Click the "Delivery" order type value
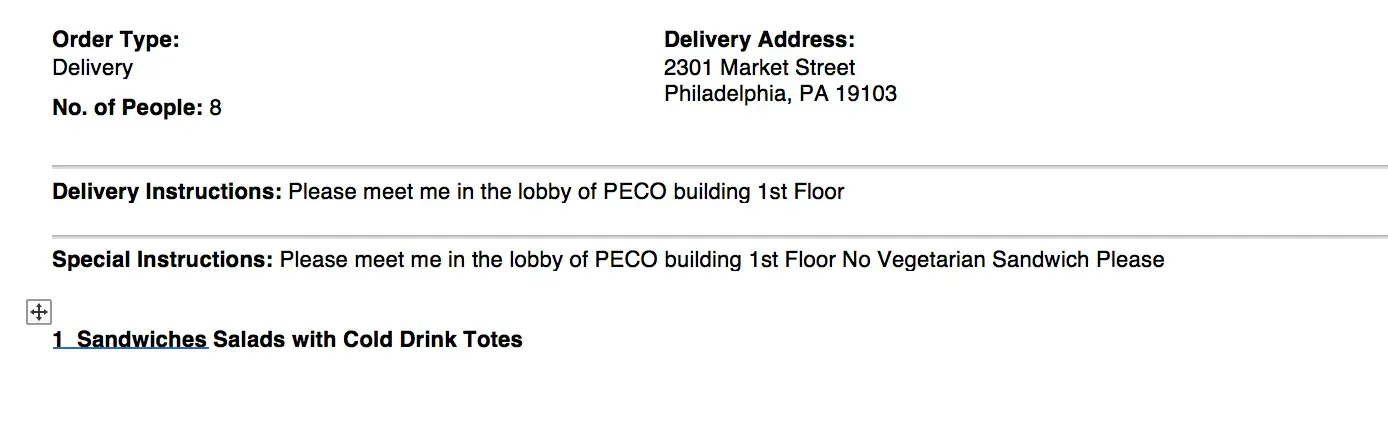 92,68
